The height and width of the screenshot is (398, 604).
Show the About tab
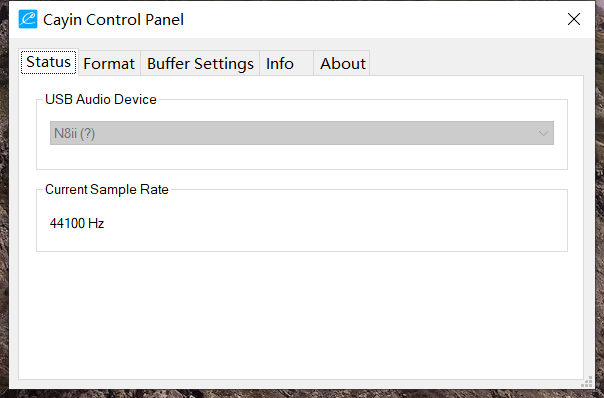pyautogui.click(x=342, y=64)
